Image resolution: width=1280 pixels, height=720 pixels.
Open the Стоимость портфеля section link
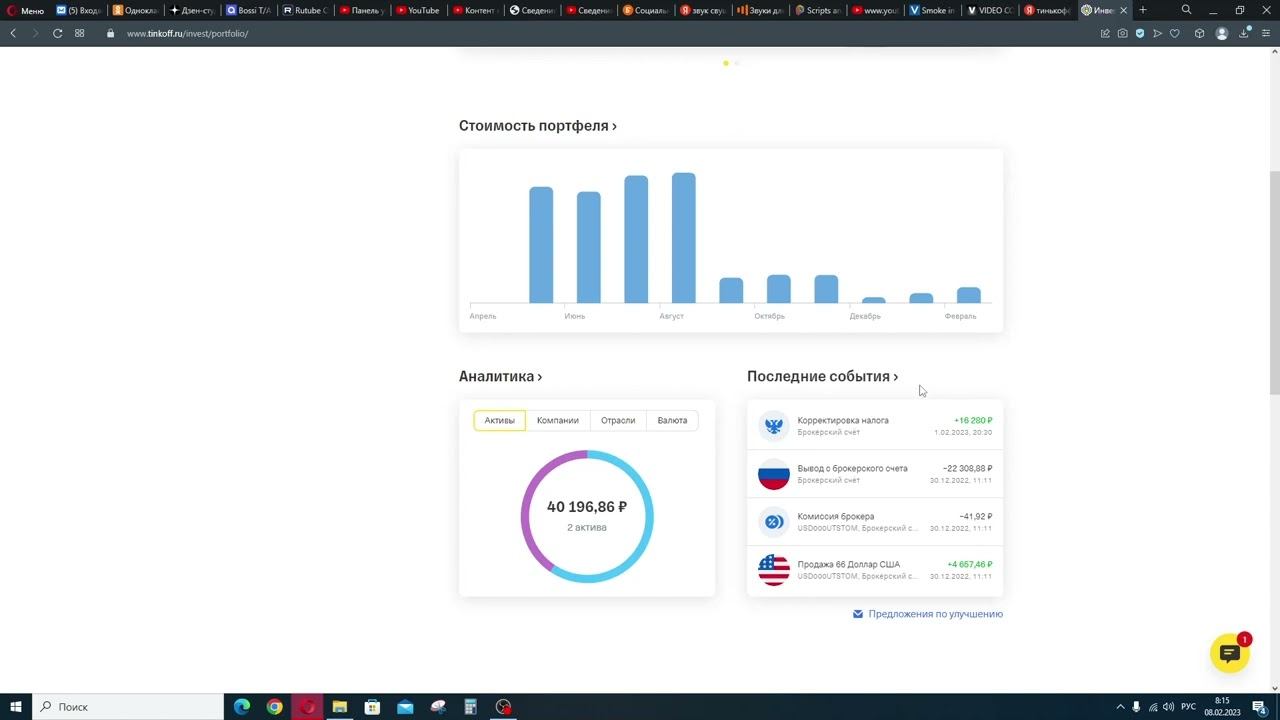point(538,126)
